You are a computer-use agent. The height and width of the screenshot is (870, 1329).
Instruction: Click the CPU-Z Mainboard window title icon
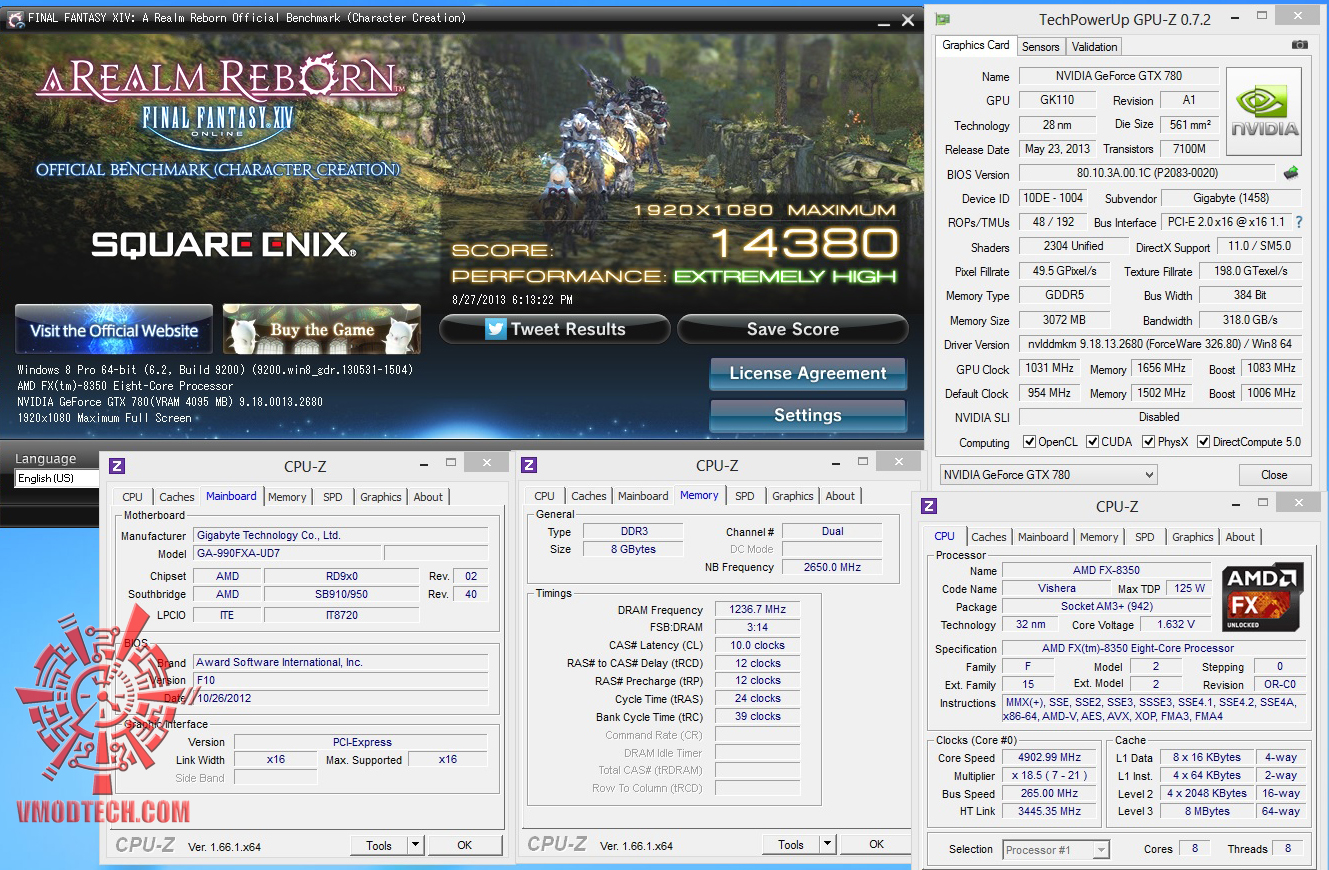point(117,465)
